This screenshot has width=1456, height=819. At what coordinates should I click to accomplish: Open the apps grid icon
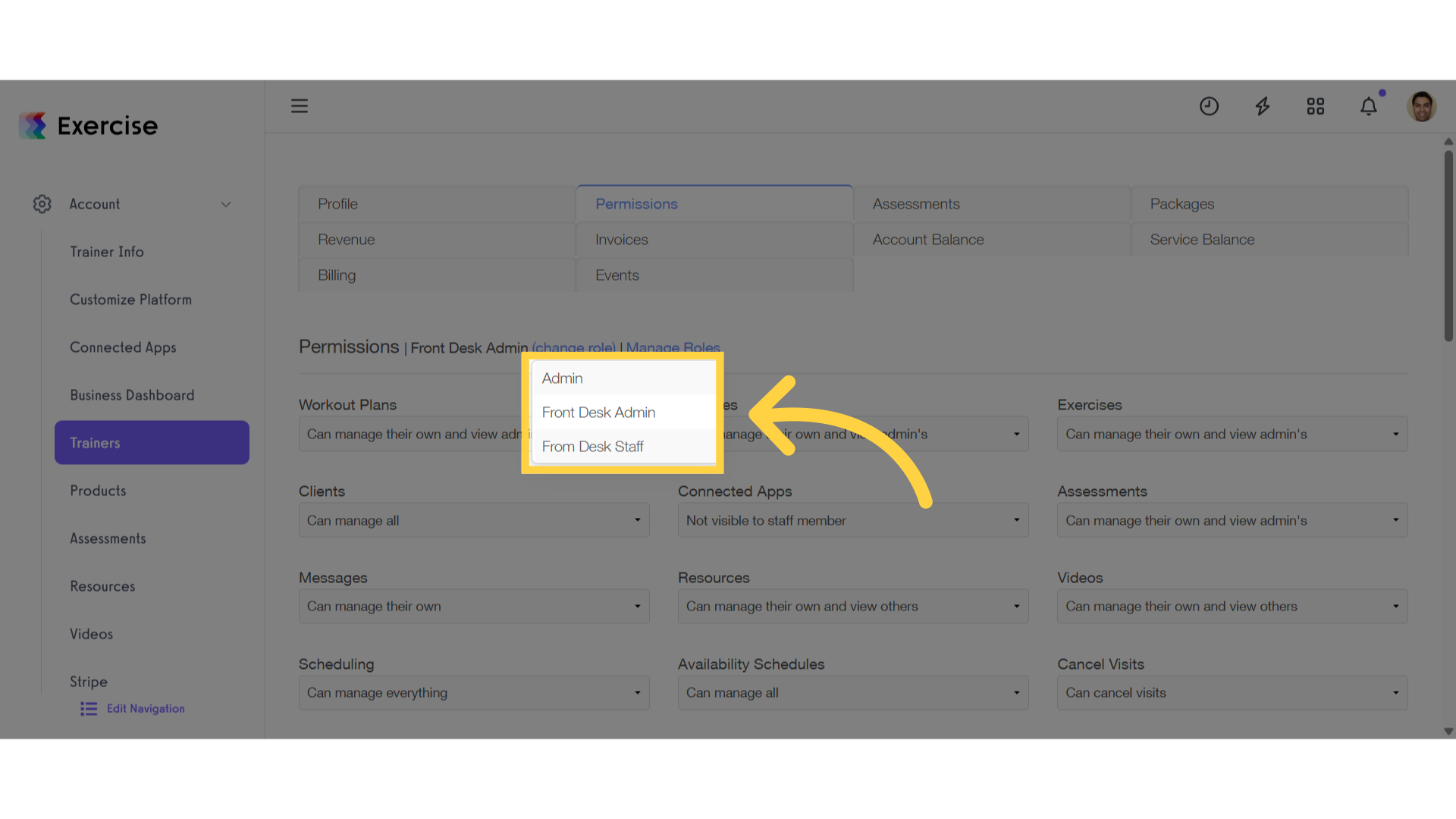coord(1316,106)
